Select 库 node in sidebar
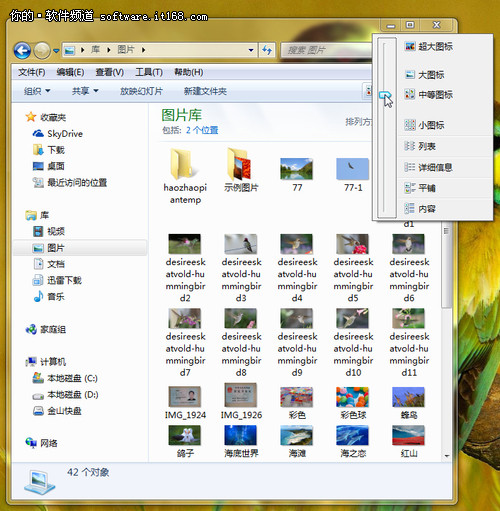Screen dimensions: 500x511 [37, 215]
